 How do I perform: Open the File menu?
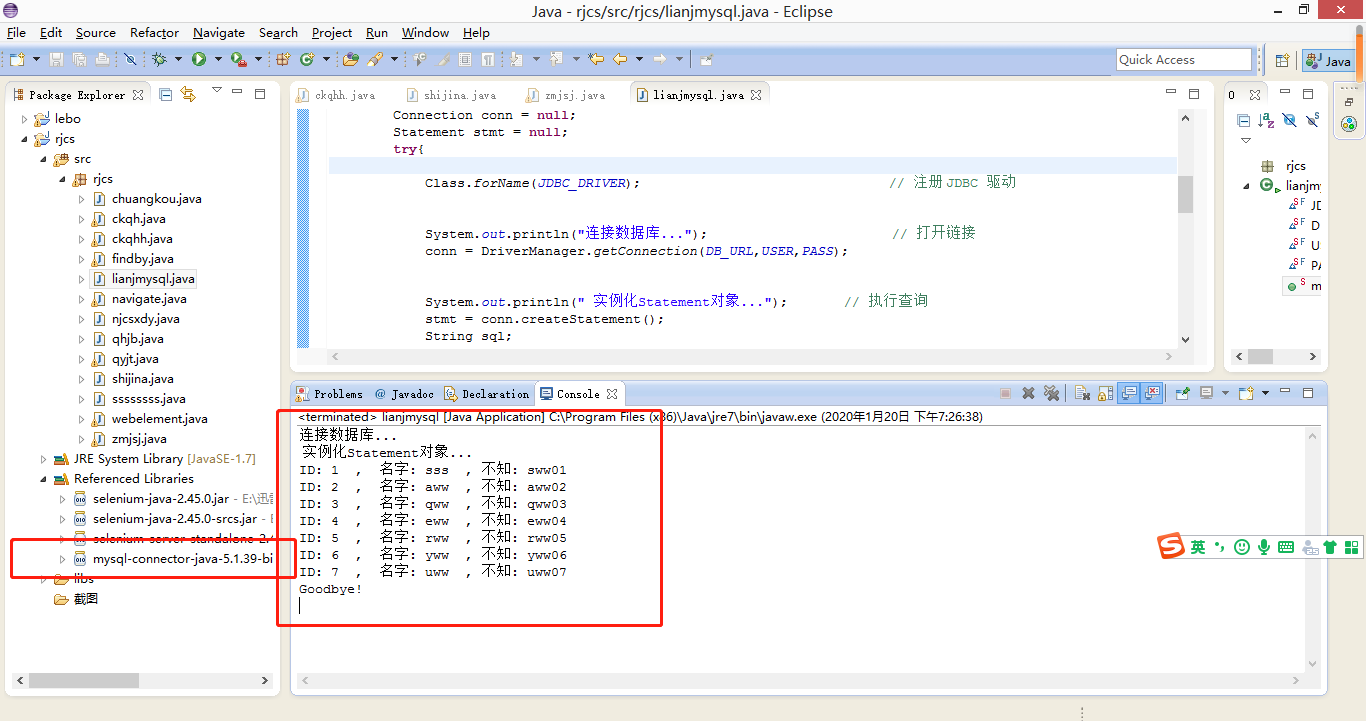(16, 33)
